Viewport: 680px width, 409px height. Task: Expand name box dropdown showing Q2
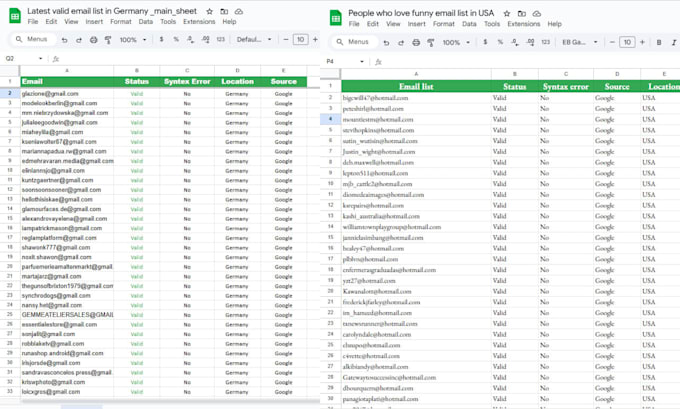coord(40,59)
